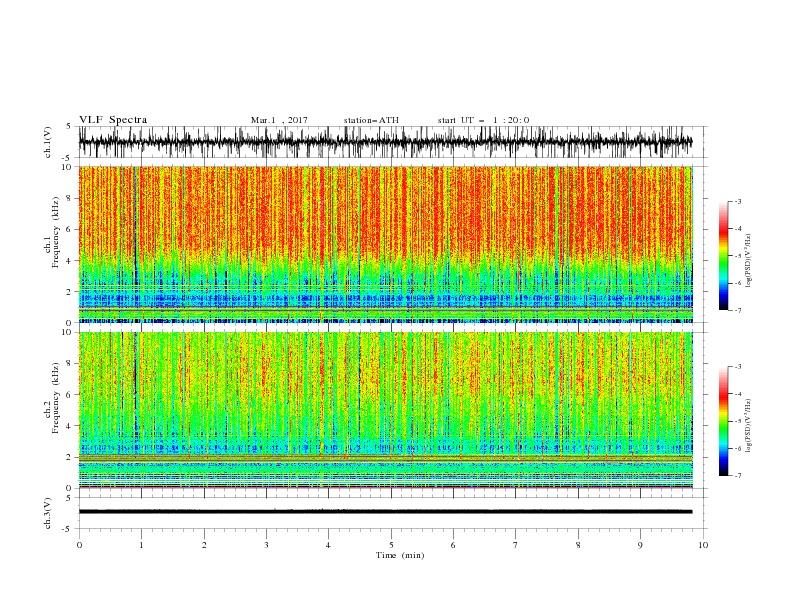Screen dimensions: 792x612
Task: Click the time axis end tick label "10"
Action: pyautogui.click(x=703, y=545)
